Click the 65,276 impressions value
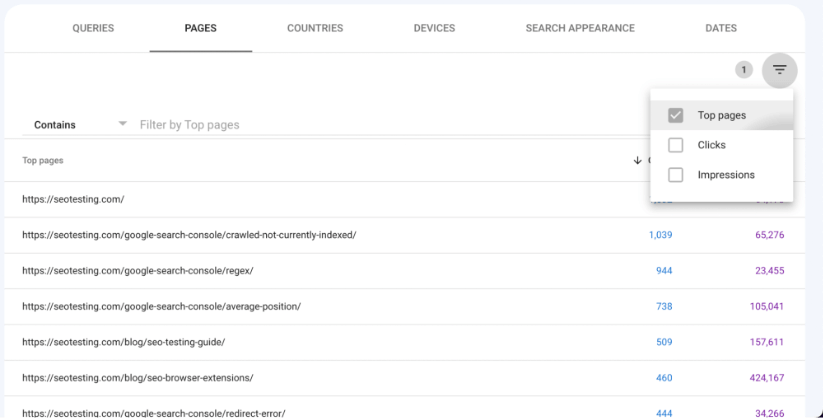Screen dimensions: 823x418 [769, 235]
